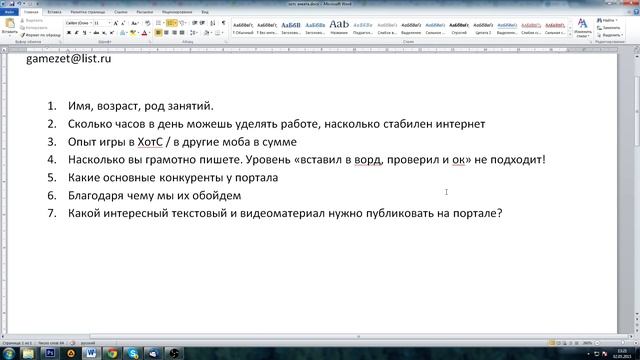The image size is (640, 360).
Task: Increase font size with Grow Font icon
Action: point(116,23)
